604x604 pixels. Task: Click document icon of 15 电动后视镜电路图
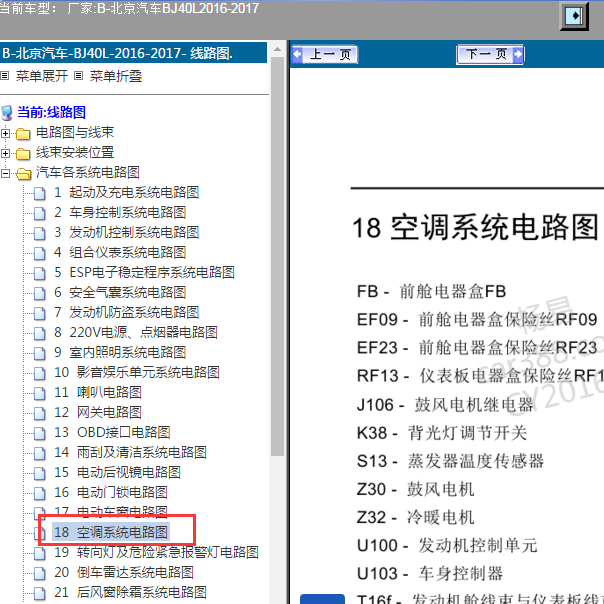coord(39,474)
